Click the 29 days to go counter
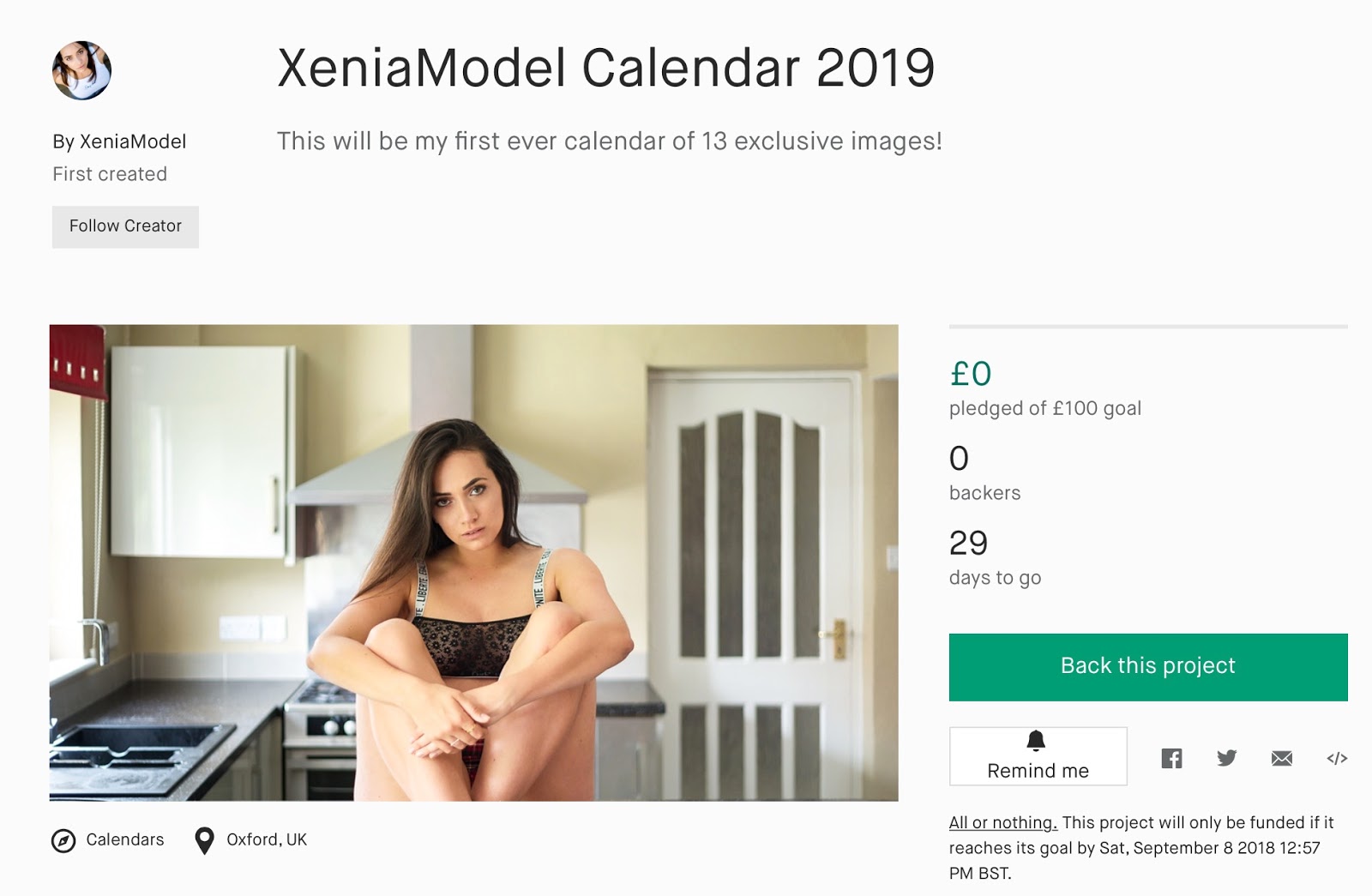 tap(969, 544)
